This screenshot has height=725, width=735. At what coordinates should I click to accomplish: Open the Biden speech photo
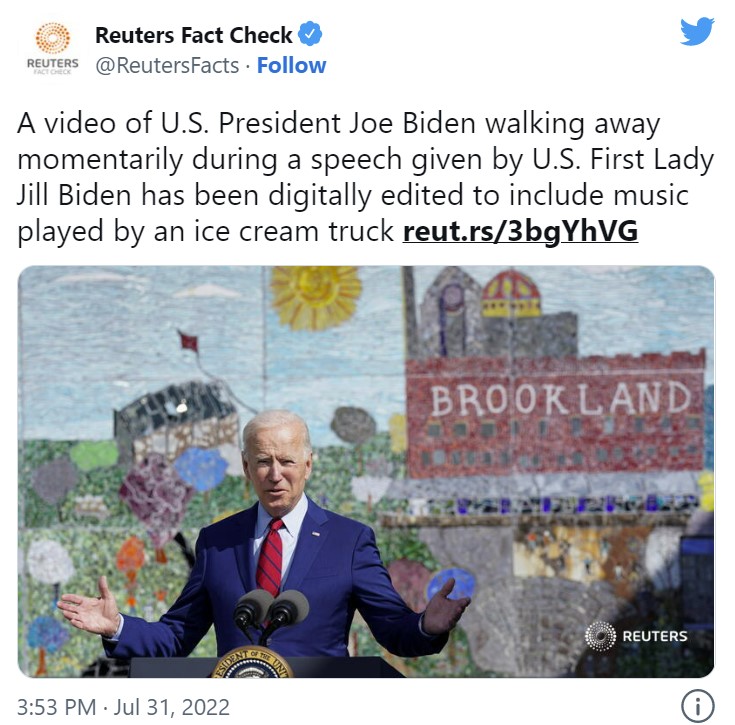[x=366, y=471]
